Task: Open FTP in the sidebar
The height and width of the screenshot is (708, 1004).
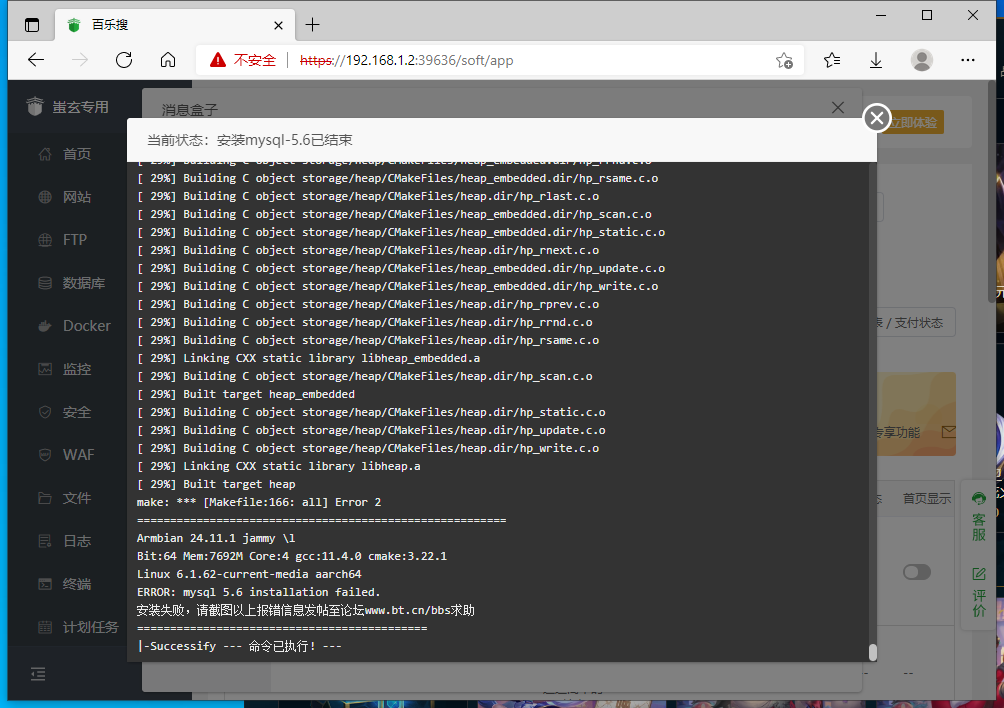Action: (x=75, y=240)
